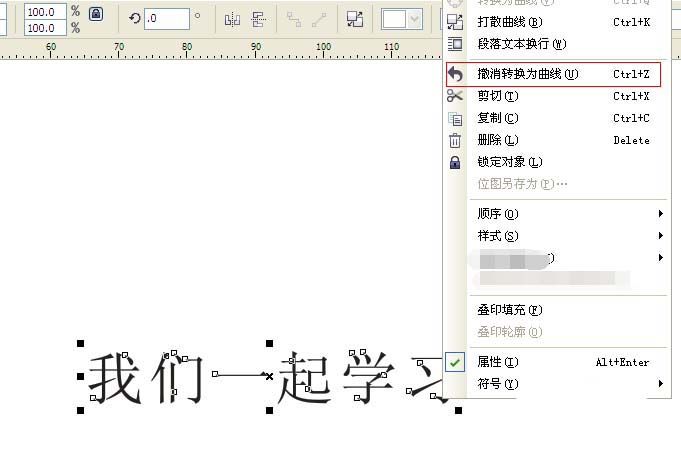Click the top-left selection handle of text
Screen dimensions: 681x451
tap(80, 344)
